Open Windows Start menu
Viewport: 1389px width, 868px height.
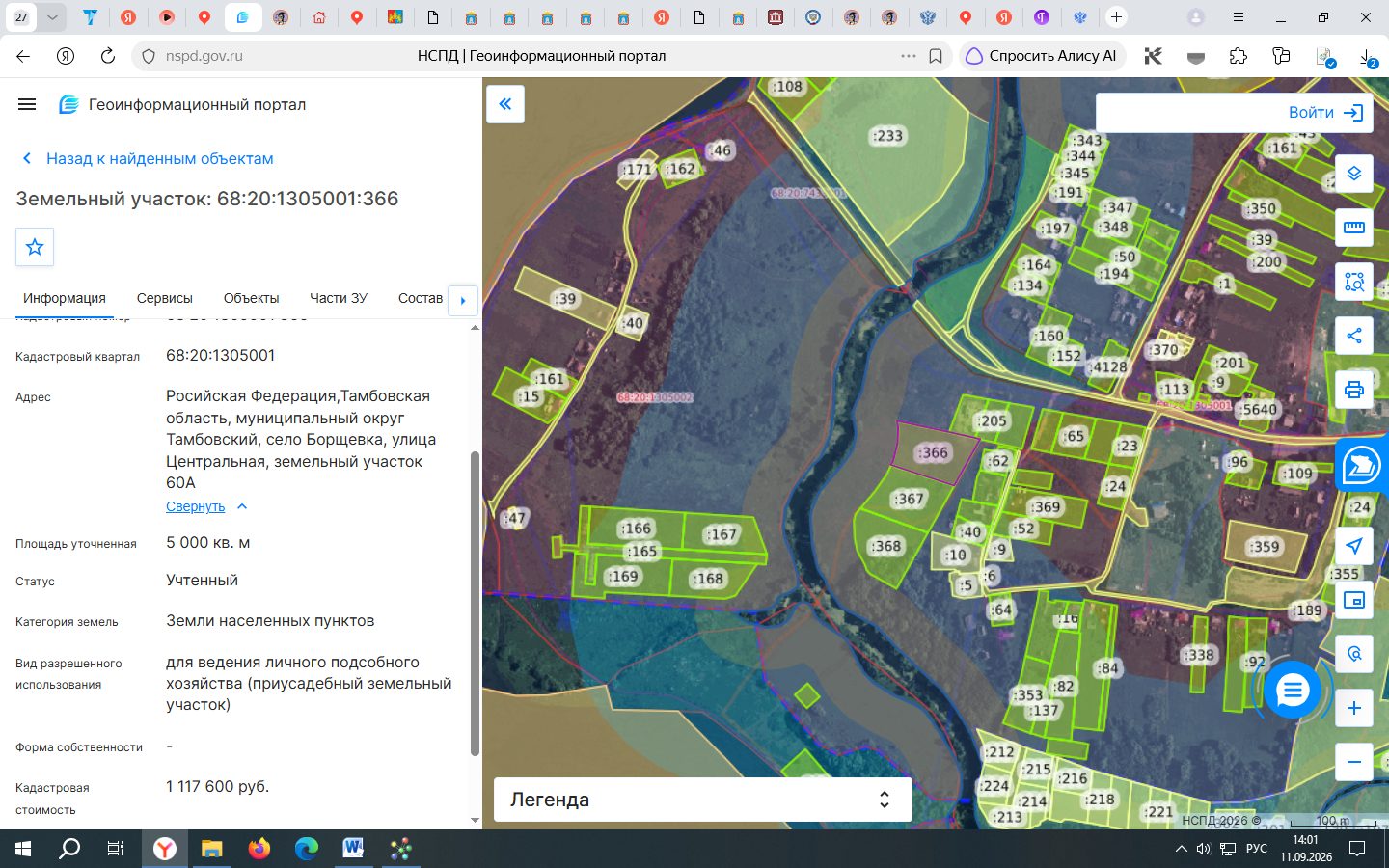23,849
